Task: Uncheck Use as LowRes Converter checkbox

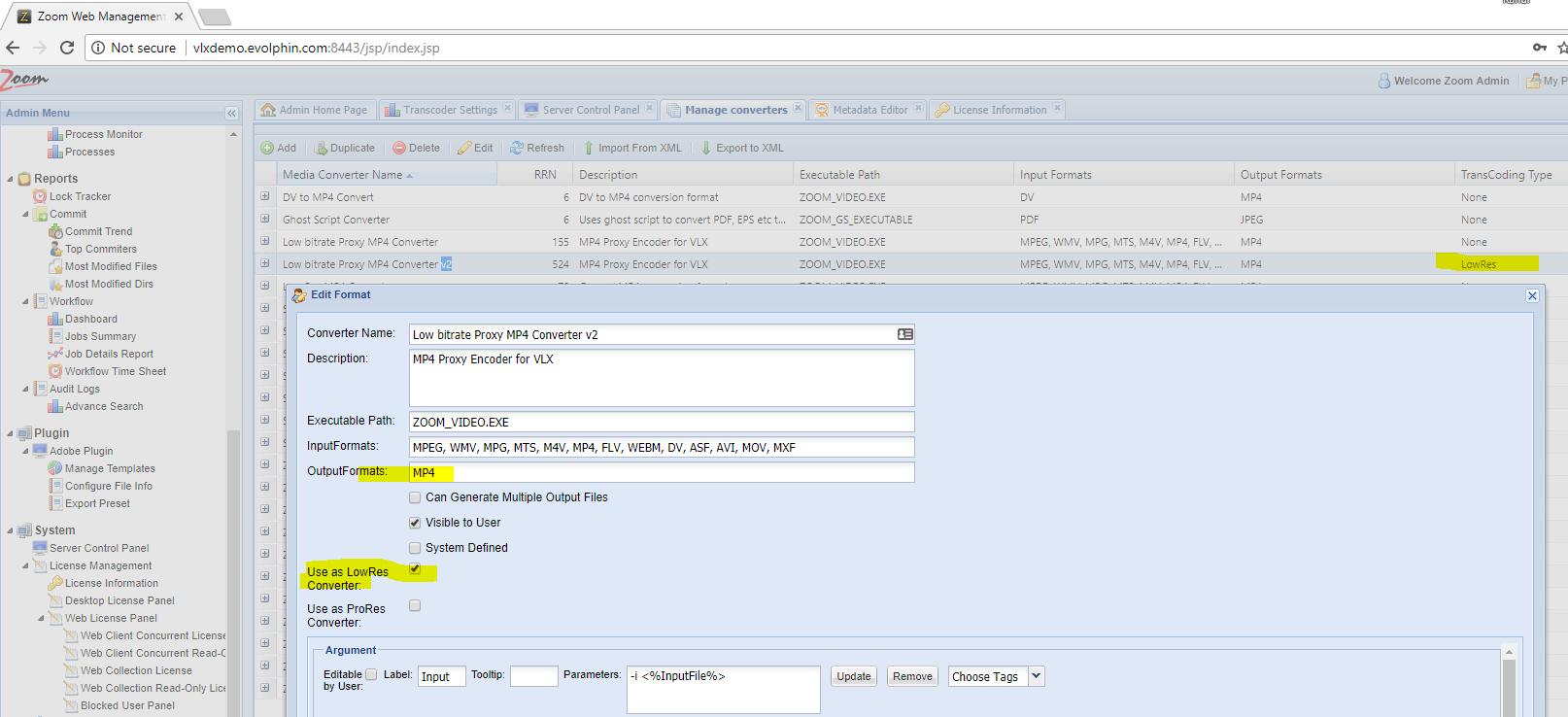Action: click(415, 569)
